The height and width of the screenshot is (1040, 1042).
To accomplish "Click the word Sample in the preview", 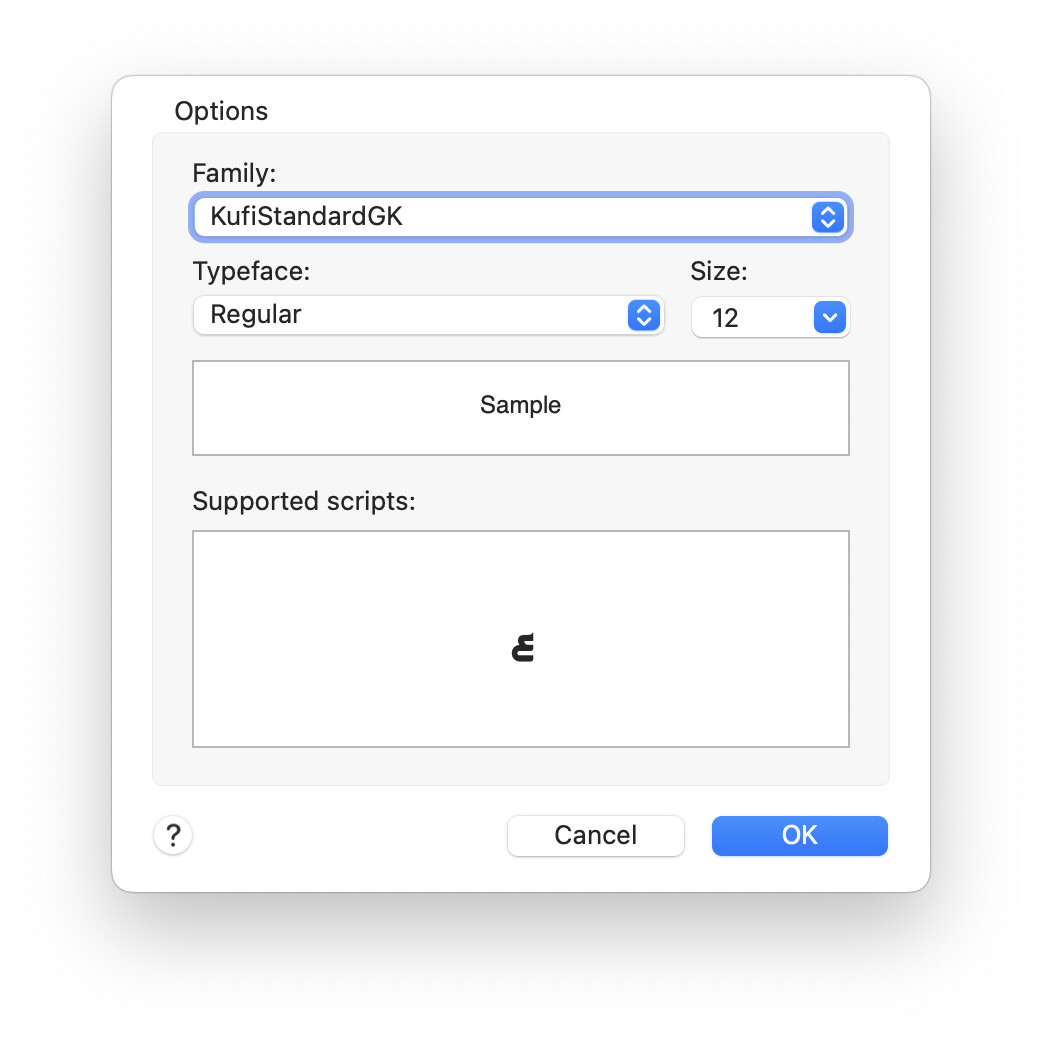I will (520, 405).
